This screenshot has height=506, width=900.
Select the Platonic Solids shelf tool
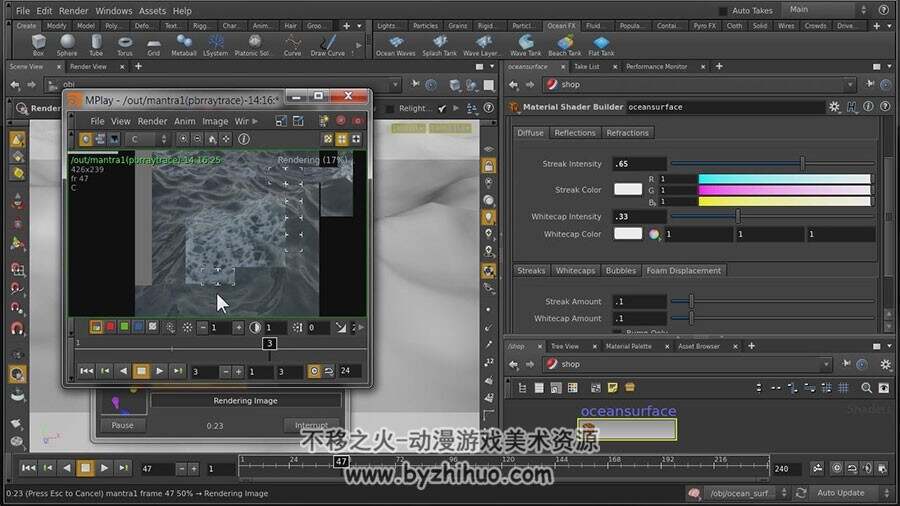pos(253,45)
